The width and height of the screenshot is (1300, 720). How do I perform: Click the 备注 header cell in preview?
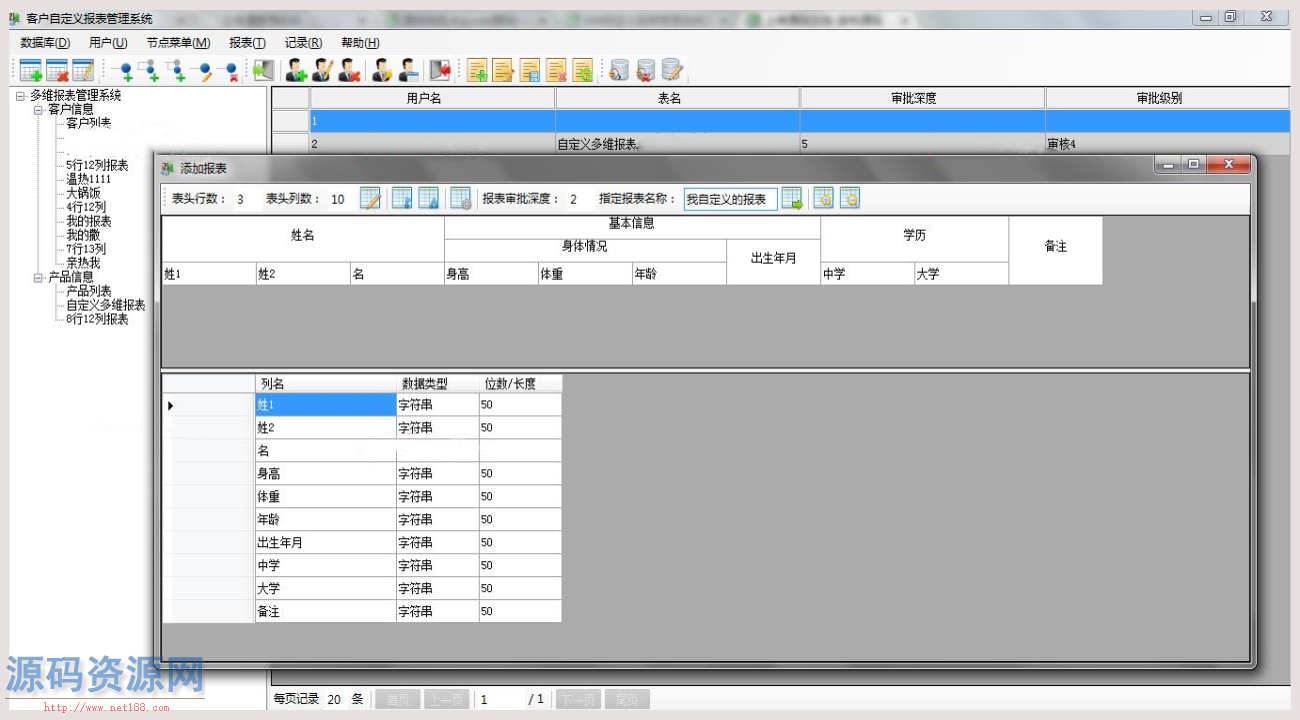point(1055,250)
